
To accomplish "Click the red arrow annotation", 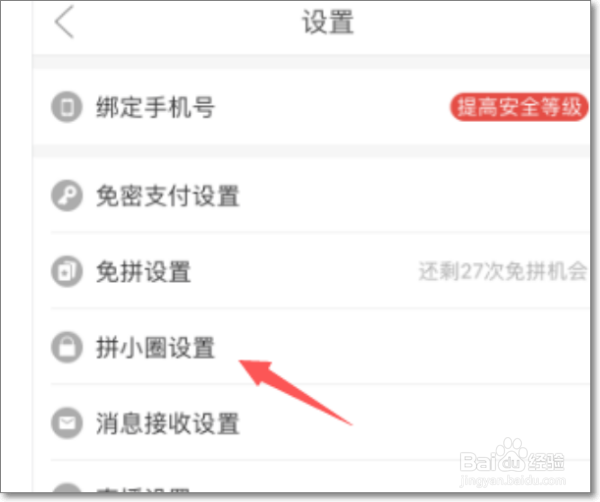I will pos(295,392).
